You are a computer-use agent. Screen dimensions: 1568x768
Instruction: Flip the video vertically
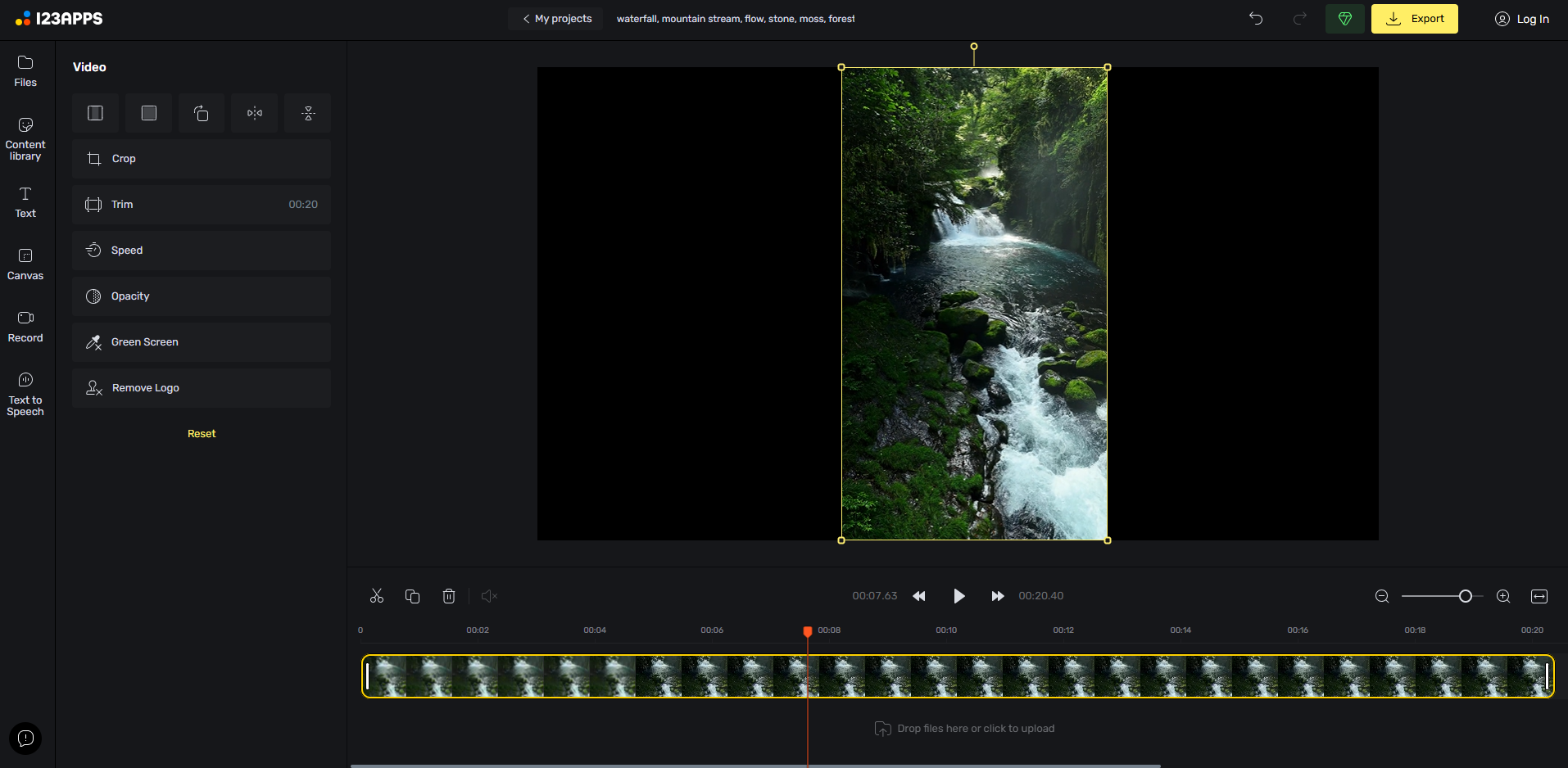[308, 113]
